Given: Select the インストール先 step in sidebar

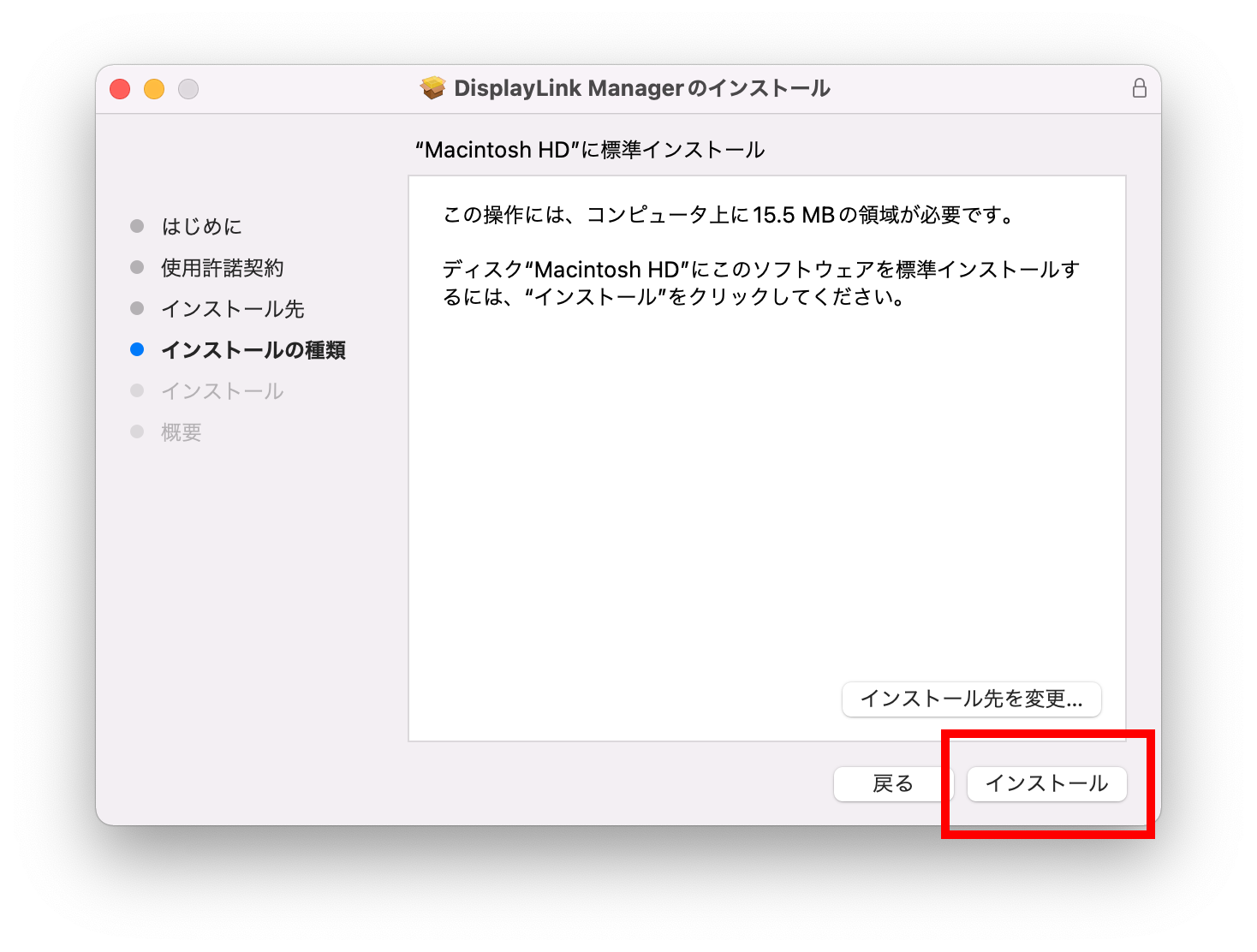Looking at the screenshot, I should pyautogui.click(x=233, y=308).
